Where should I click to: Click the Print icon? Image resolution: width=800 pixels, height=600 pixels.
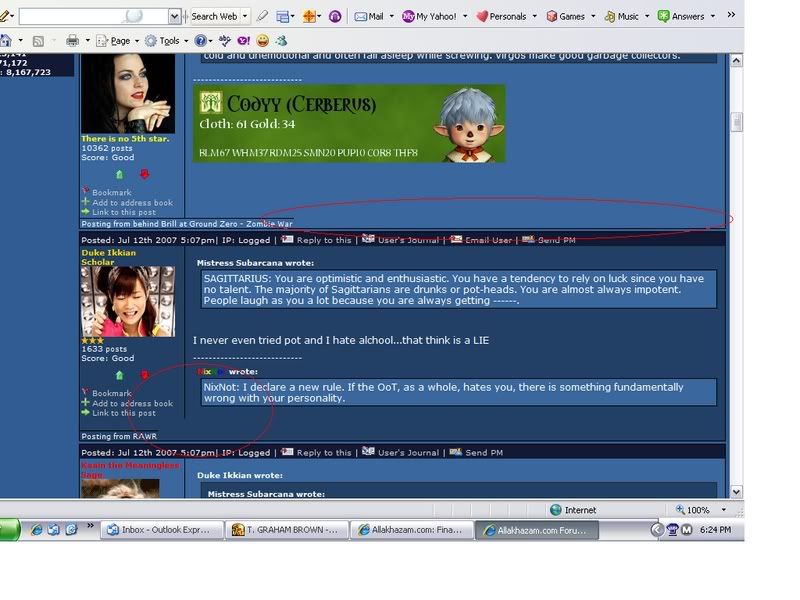pos(72,40)
